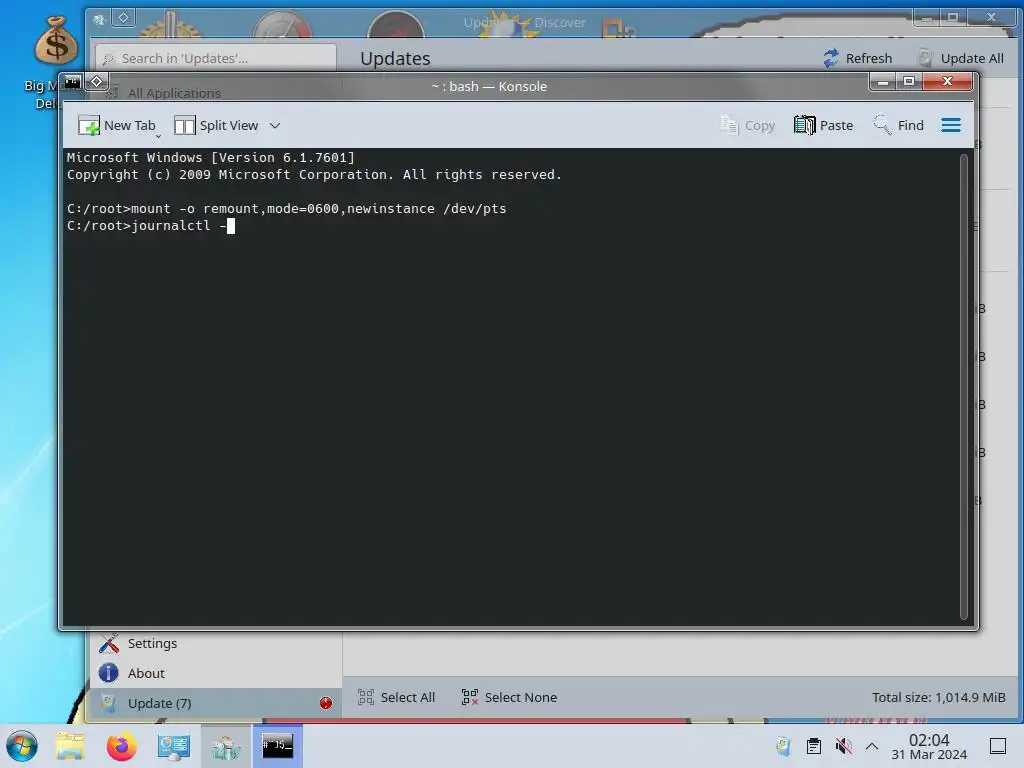The height and width of the screenshot is (768, 1024).
Task: Click Show Desktop button on taskbar
Action: 998,746
